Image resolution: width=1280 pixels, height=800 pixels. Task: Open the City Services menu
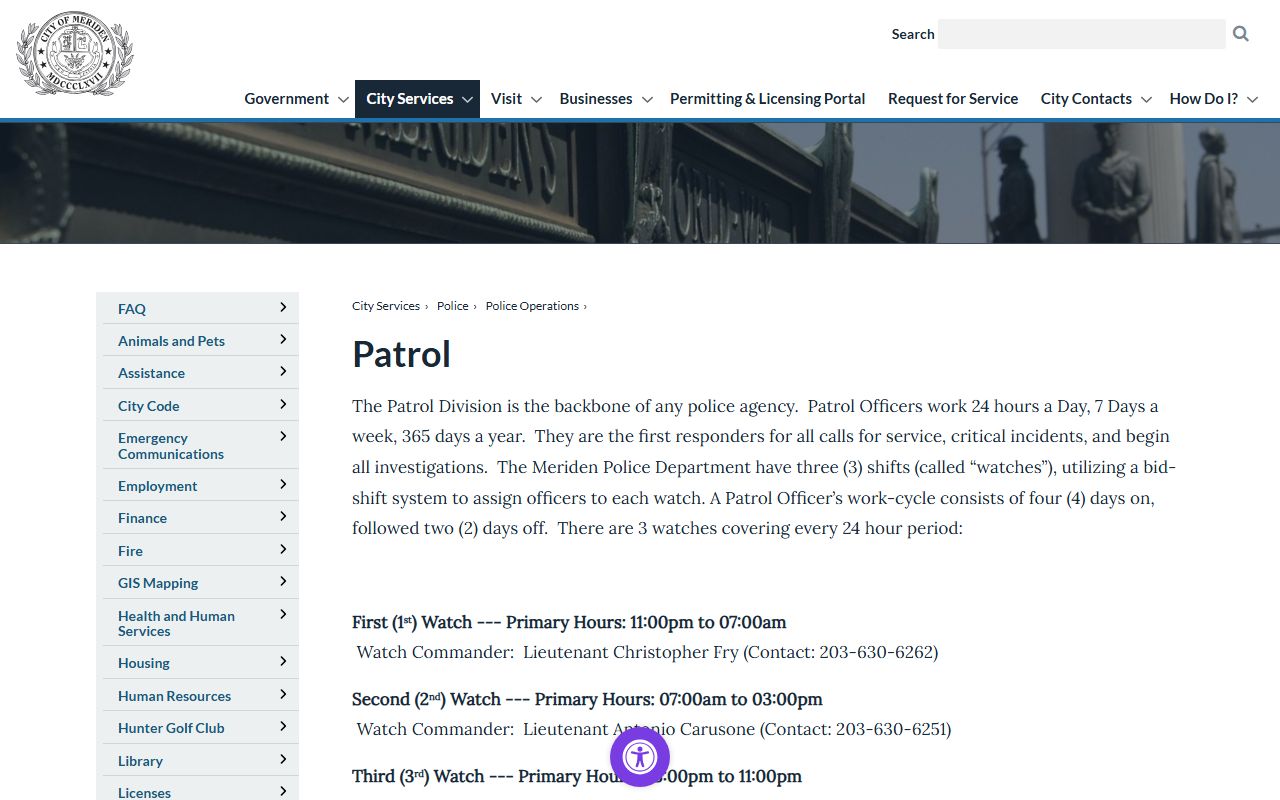pyautogui.click(x=410, y=99)
